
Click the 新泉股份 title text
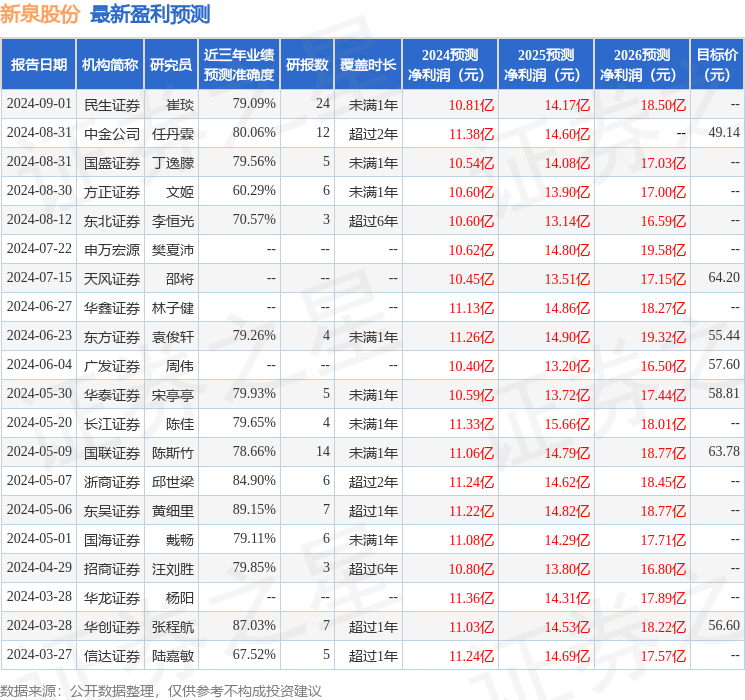tap(40, 14)
